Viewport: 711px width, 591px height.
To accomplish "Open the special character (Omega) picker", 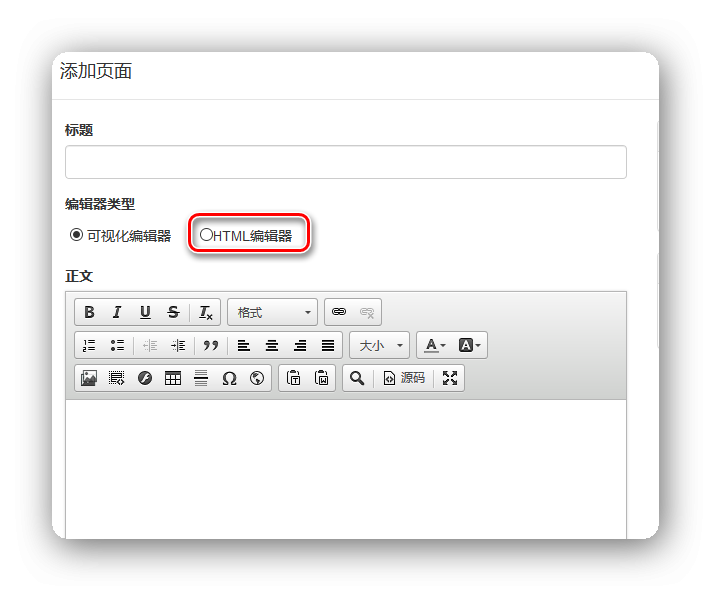I will [x=229, y=378].
